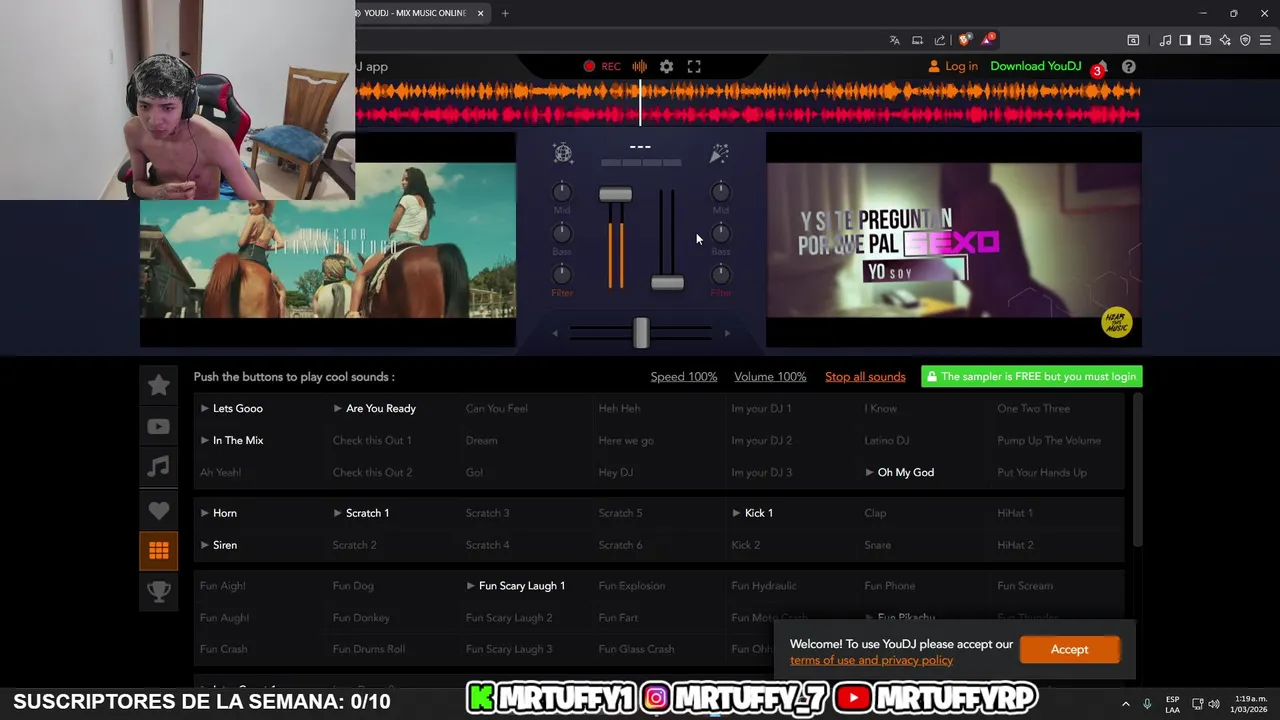
Task: Close the YouDJ browser tab
Action: 480,13
